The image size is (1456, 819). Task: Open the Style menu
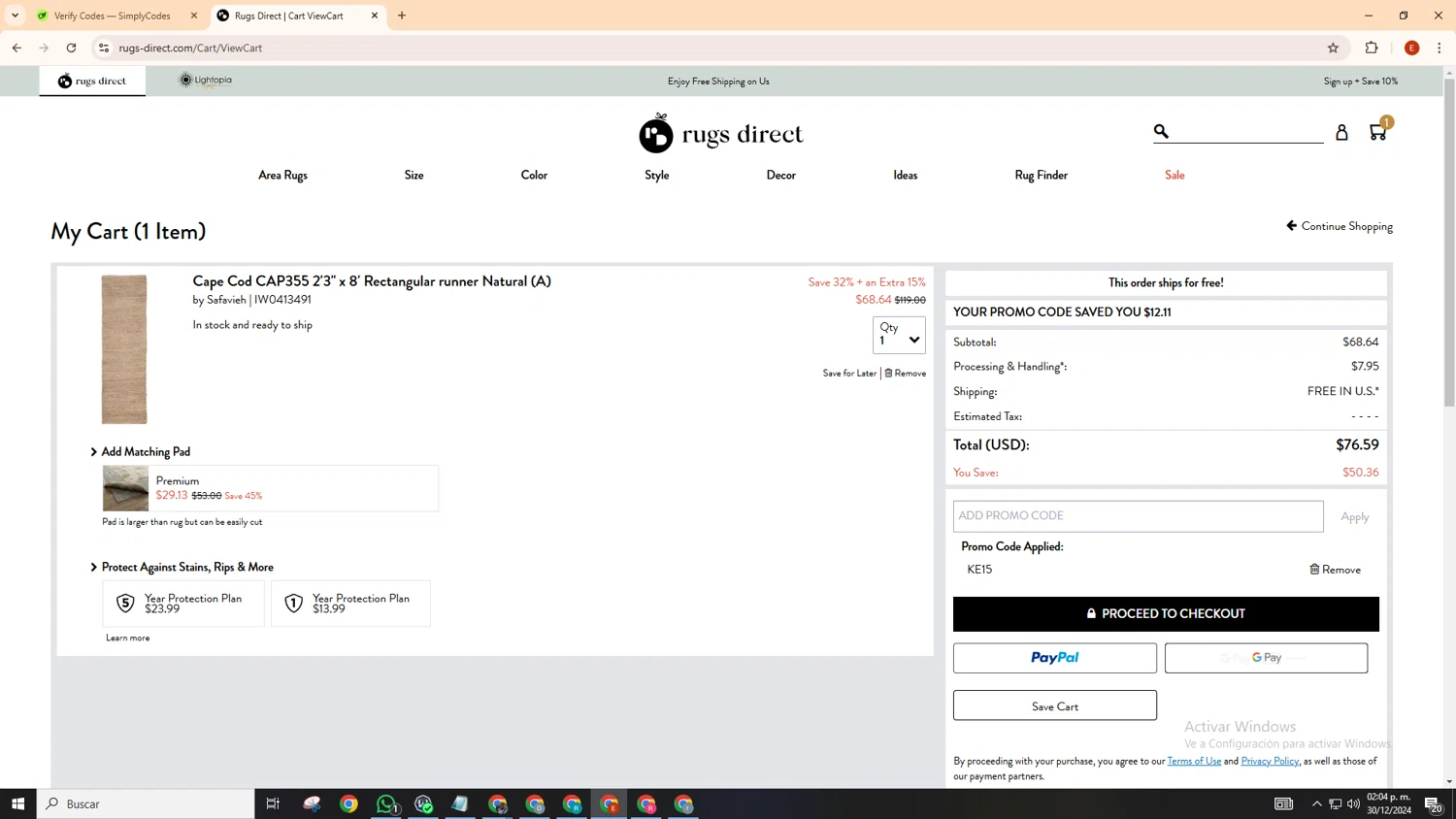click(656, 176)
